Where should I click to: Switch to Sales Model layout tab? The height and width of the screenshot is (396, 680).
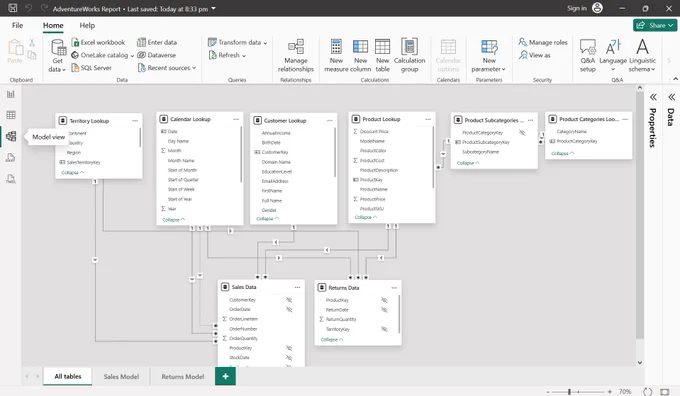[121, 376]
